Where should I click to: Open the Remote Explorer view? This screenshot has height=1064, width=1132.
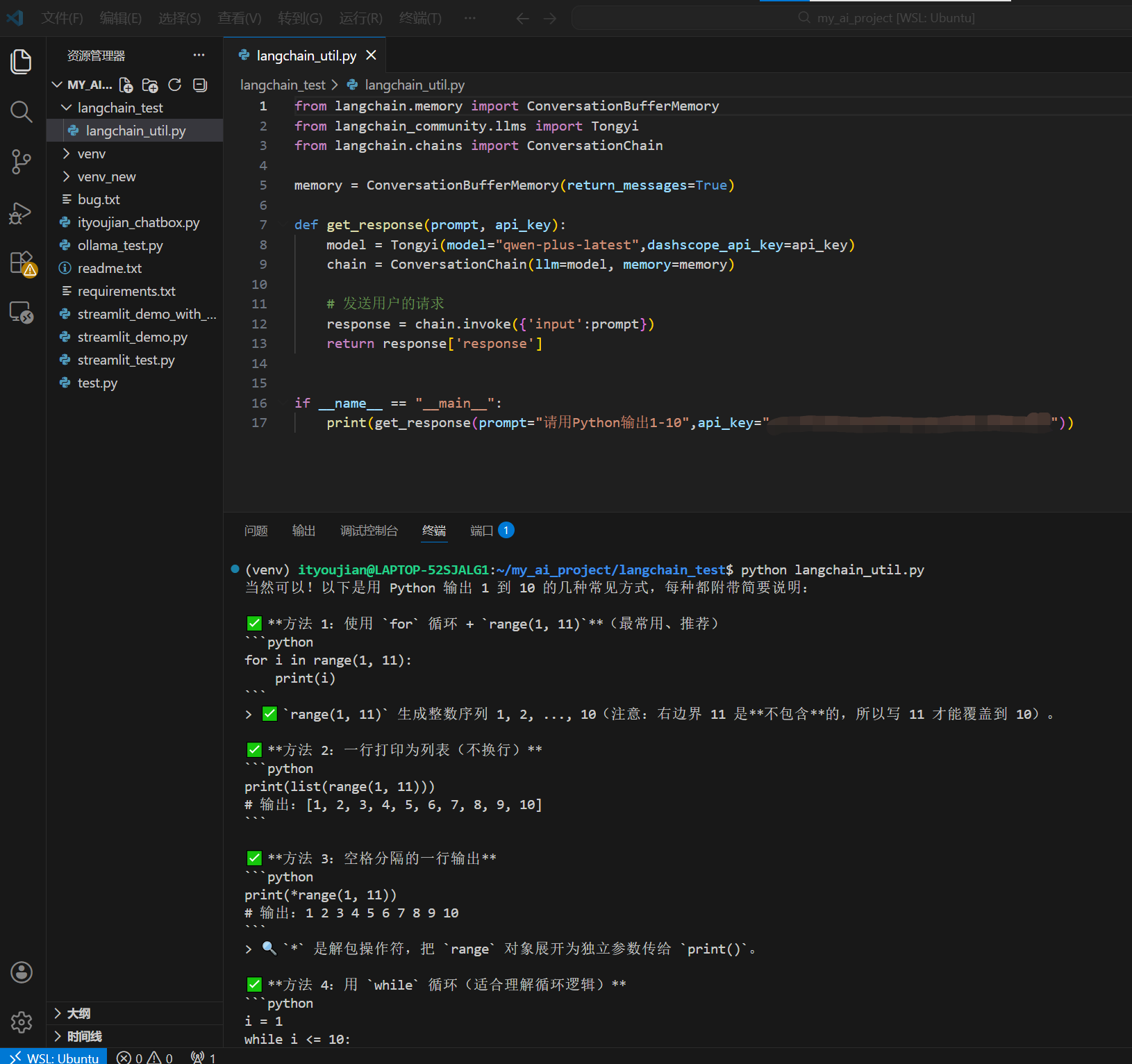point(22,313)
